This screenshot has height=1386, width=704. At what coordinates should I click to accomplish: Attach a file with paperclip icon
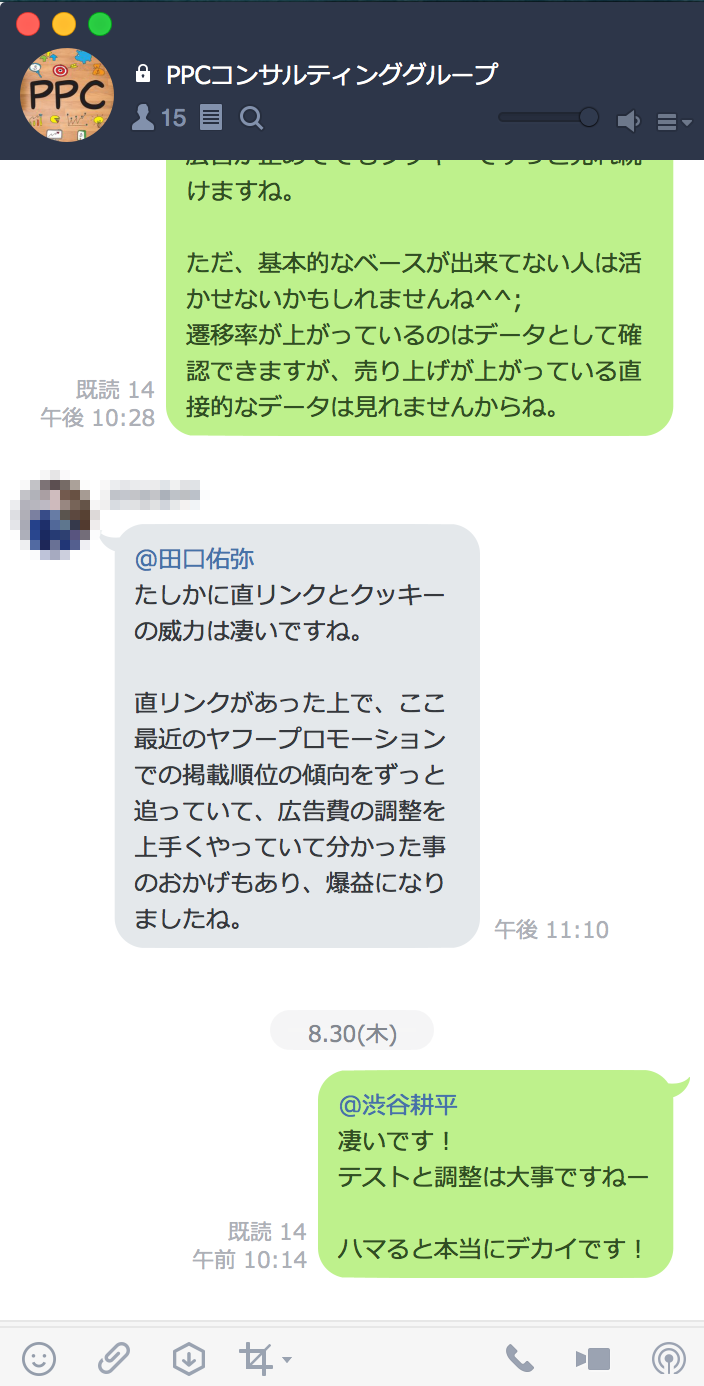[x=114, y=1358]
